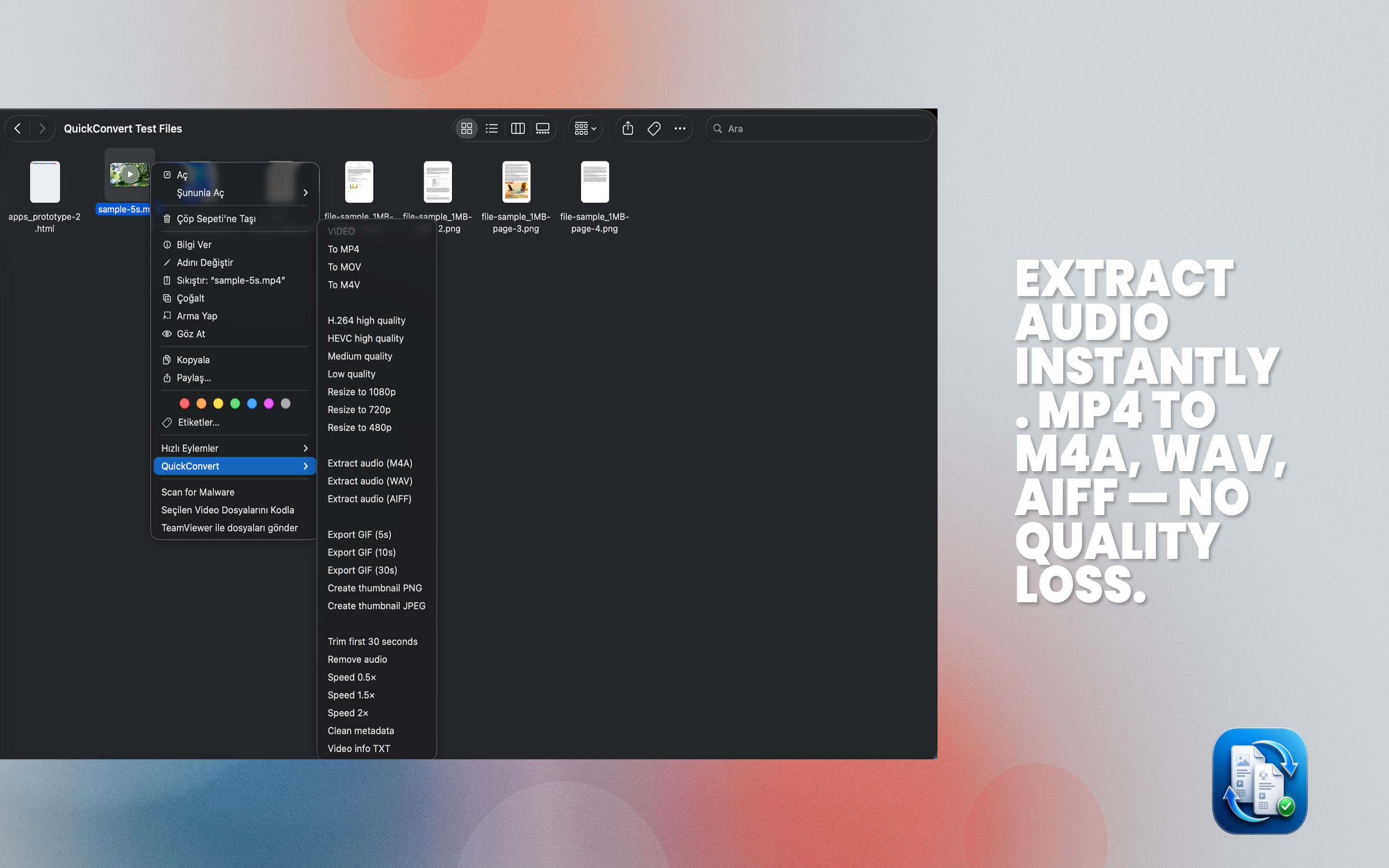
Task: Choose Extract audio (AIFF)
Action: [377, 499]
